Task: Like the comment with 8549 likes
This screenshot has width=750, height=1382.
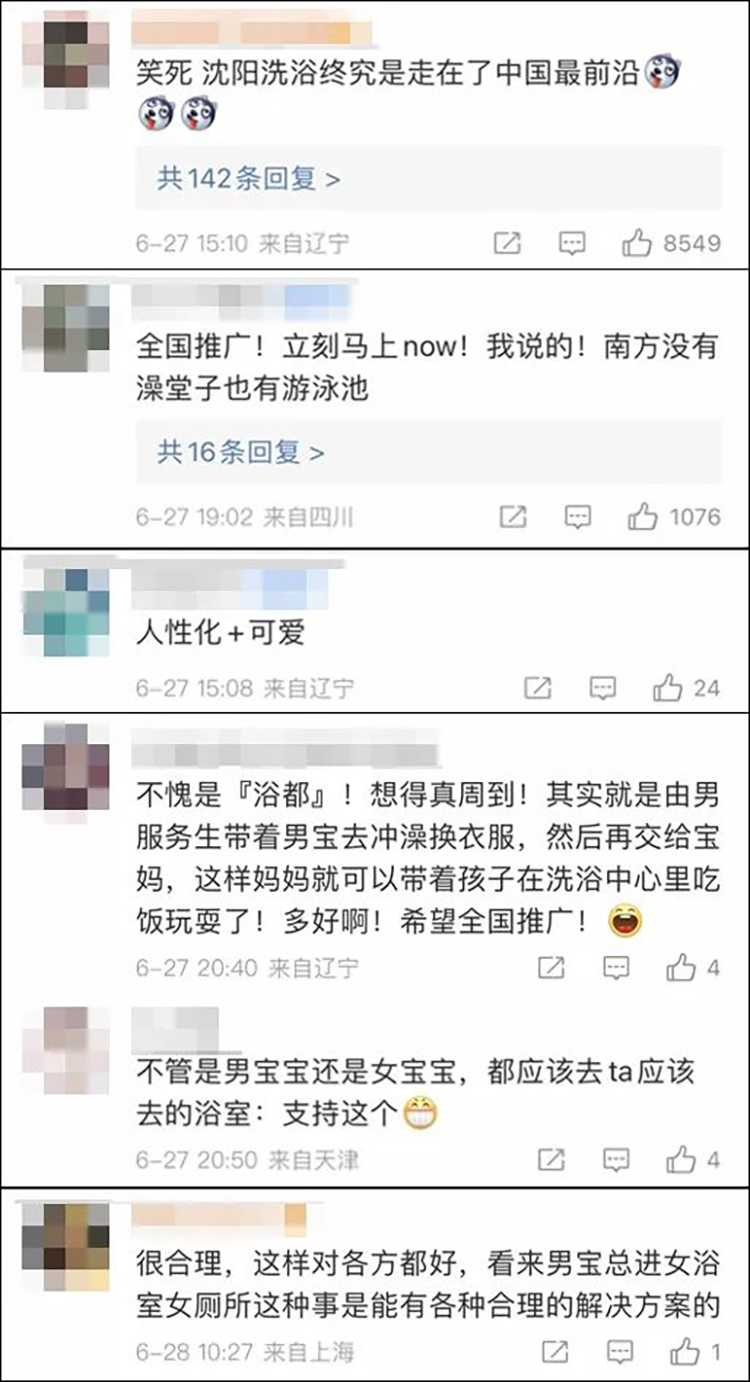Action: pos(637,243)
